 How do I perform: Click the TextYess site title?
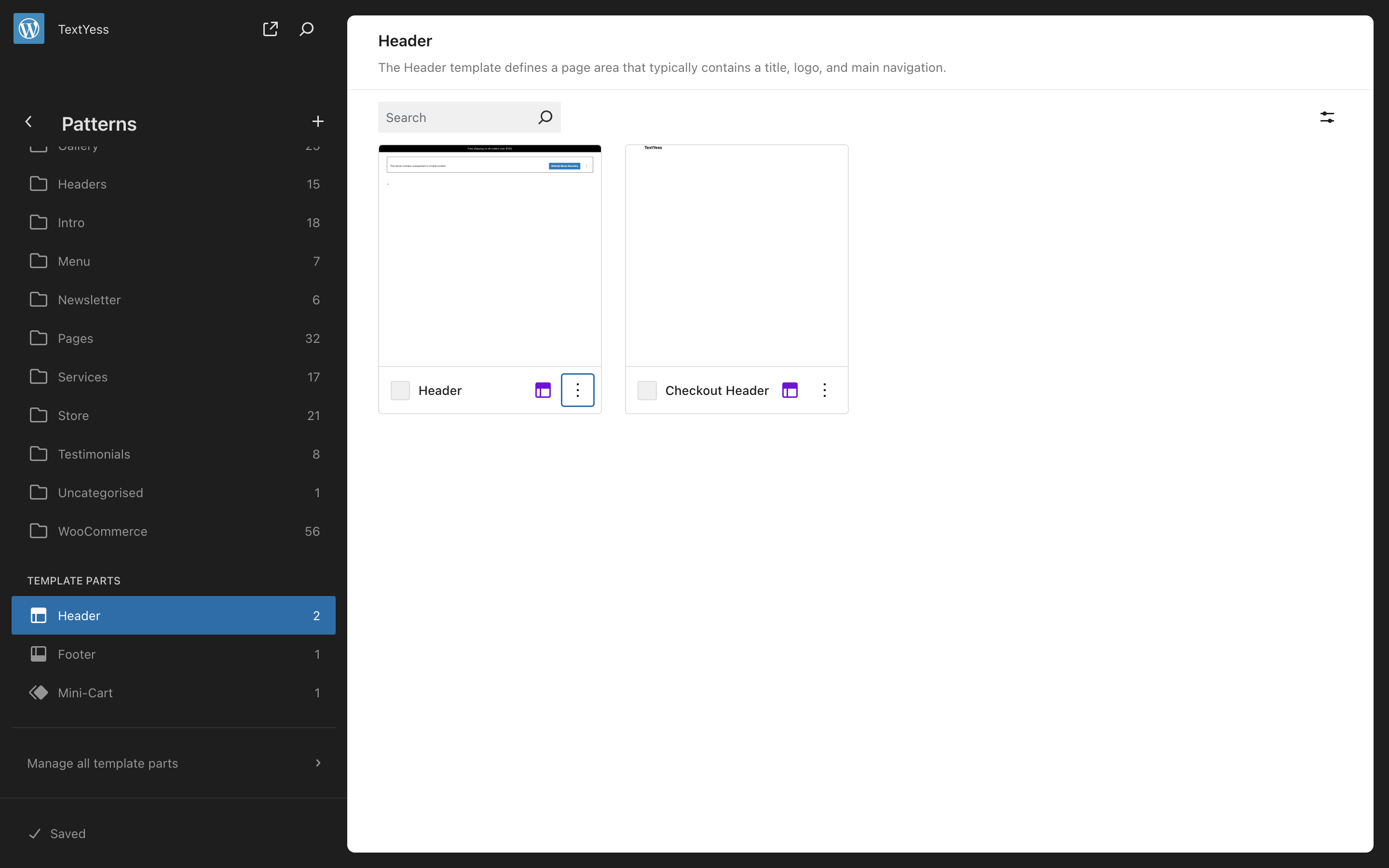[x=83, y=29]
